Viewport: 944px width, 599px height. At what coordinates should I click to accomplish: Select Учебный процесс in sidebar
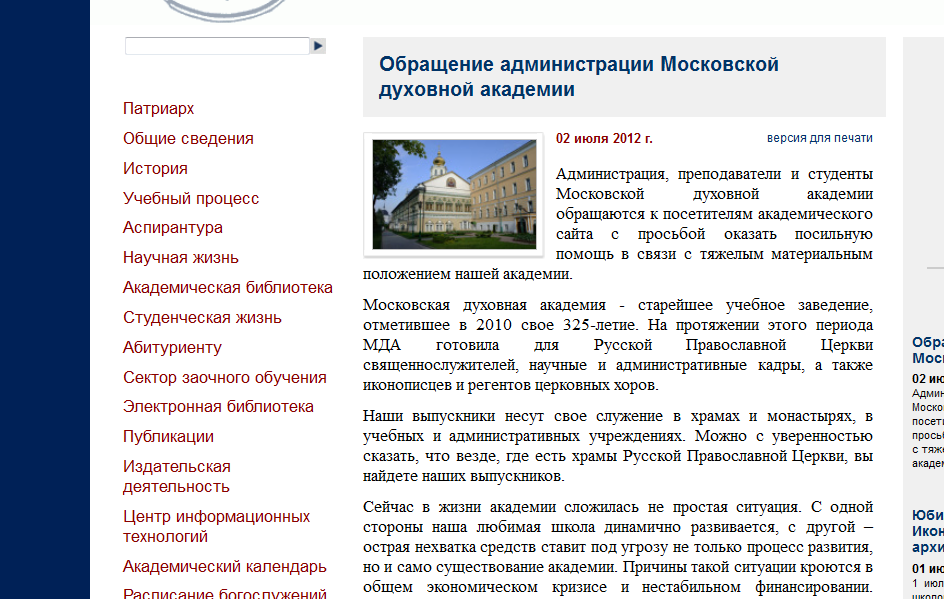click(191, 198)
